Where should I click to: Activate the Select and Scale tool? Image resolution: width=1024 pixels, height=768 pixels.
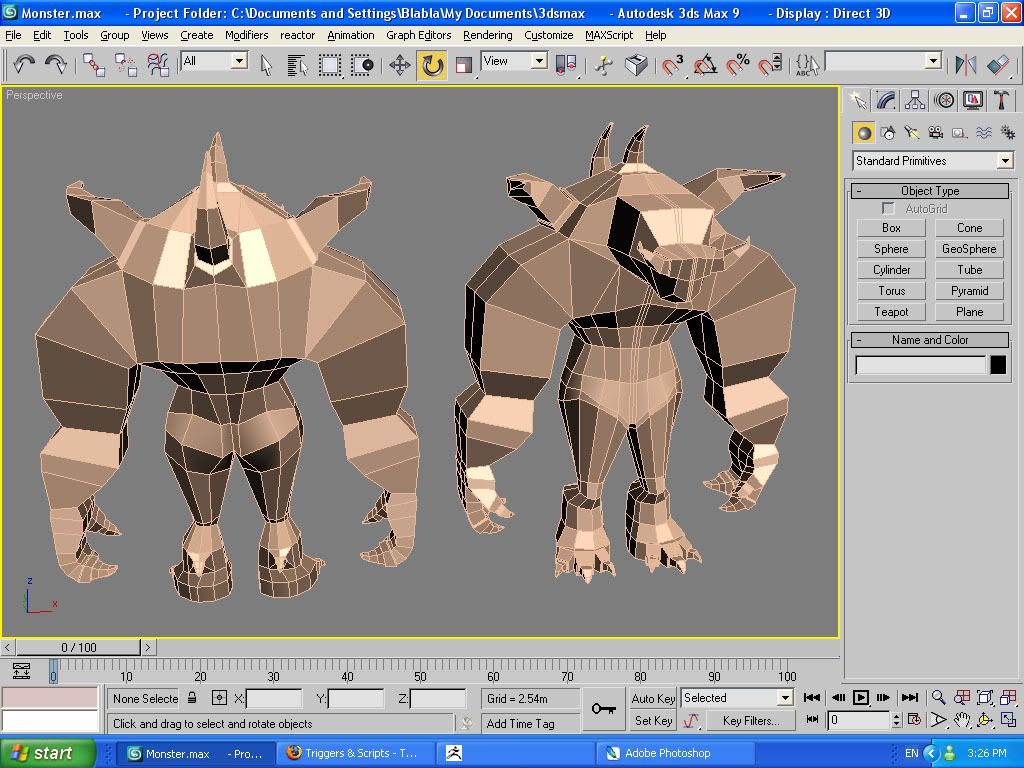click(463, 65)
